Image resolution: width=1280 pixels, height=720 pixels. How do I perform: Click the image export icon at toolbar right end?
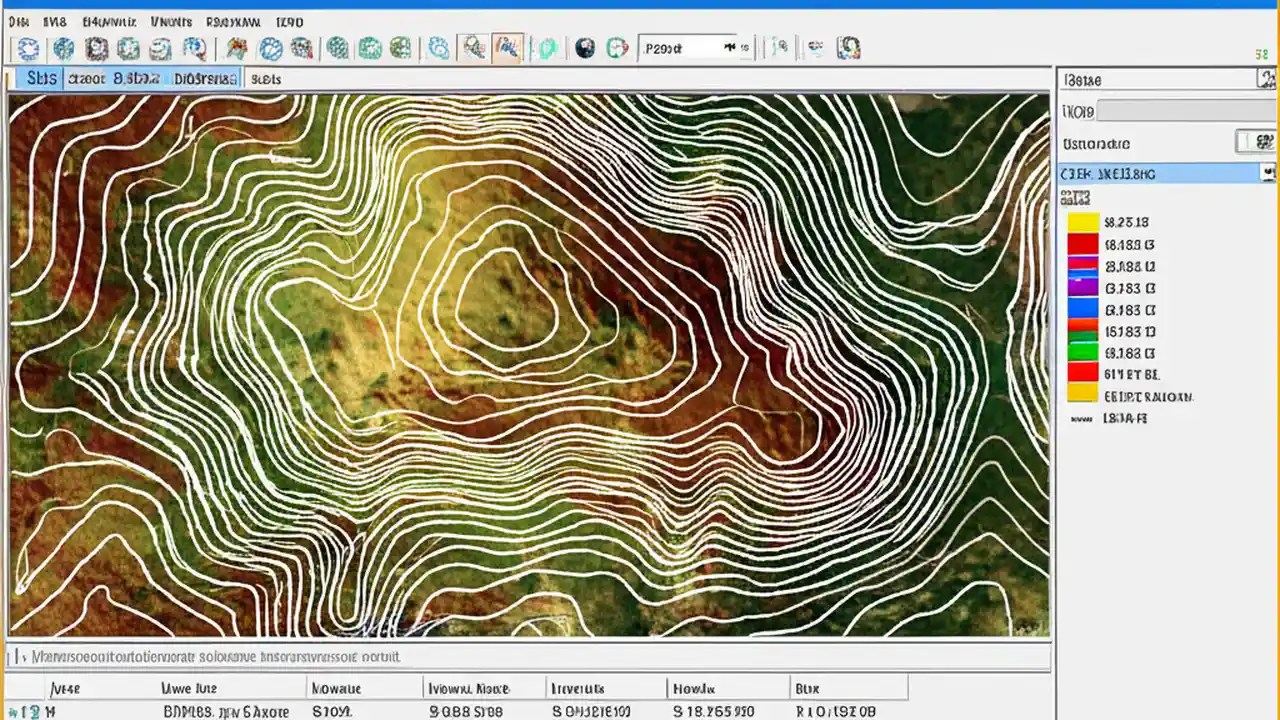pyautogui.click(x=848, y=47)
